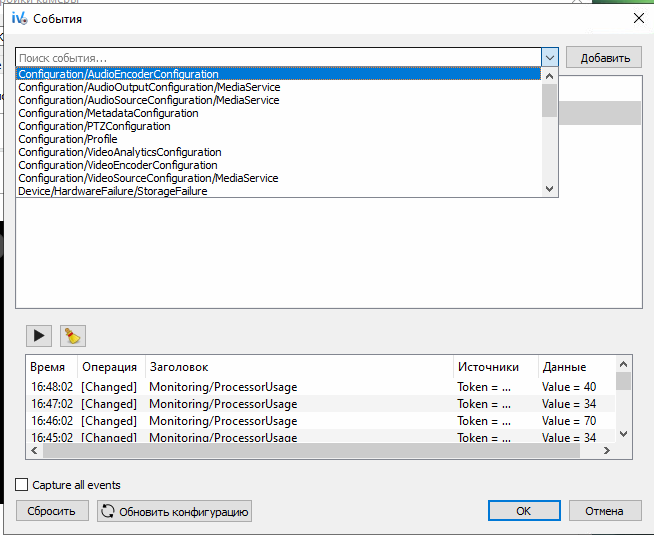Click the event log scroll down arrow
654x535 pixels.
(624, 434)
